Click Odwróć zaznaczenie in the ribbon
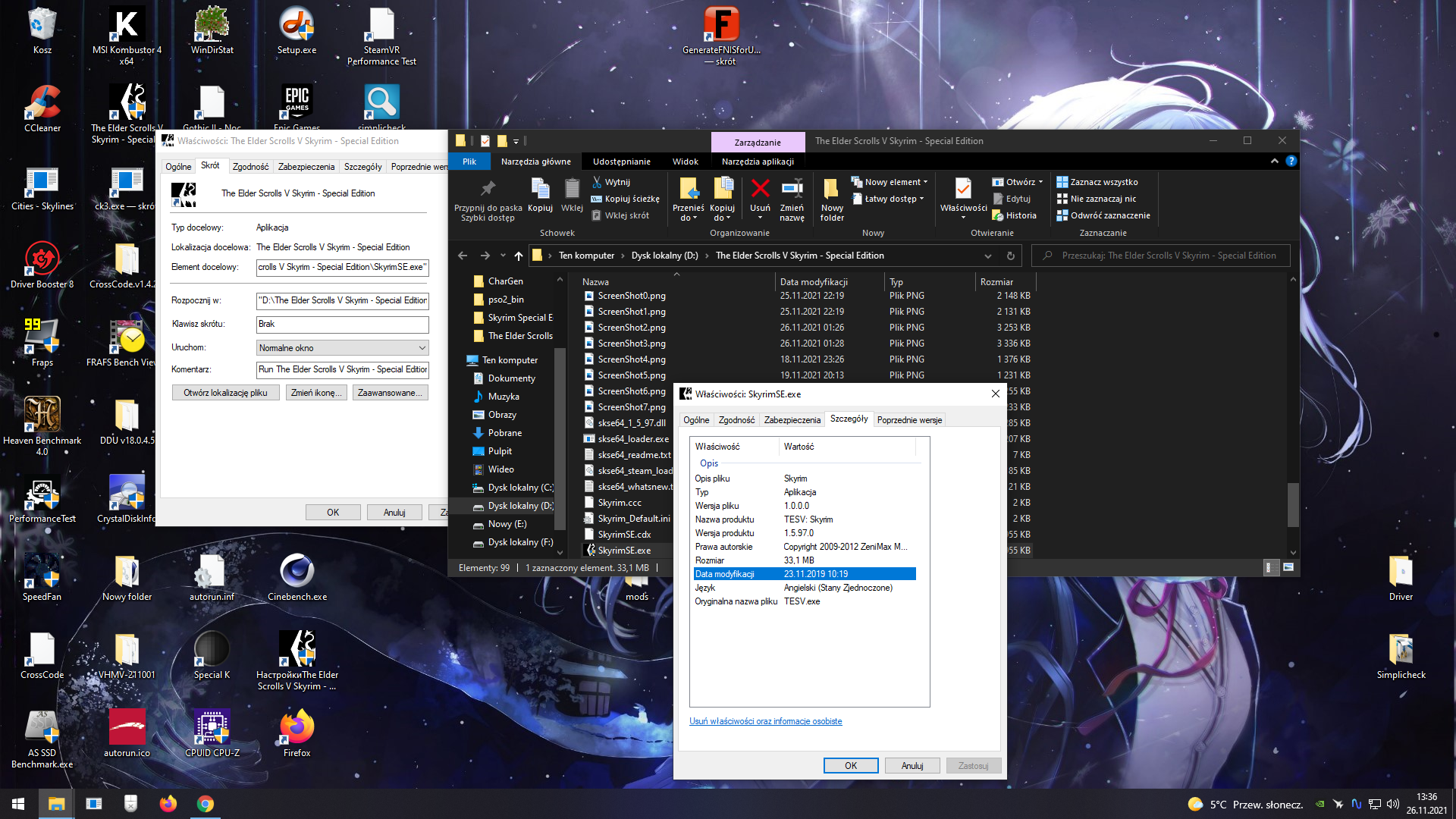 pos(1103,215)
